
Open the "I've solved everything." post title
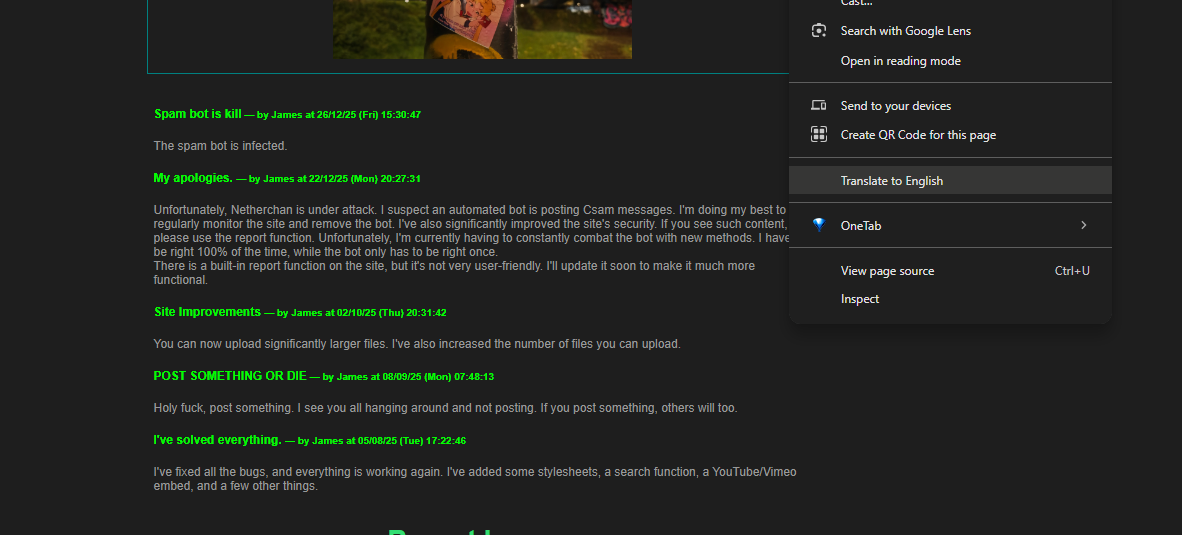coord(217,440)
